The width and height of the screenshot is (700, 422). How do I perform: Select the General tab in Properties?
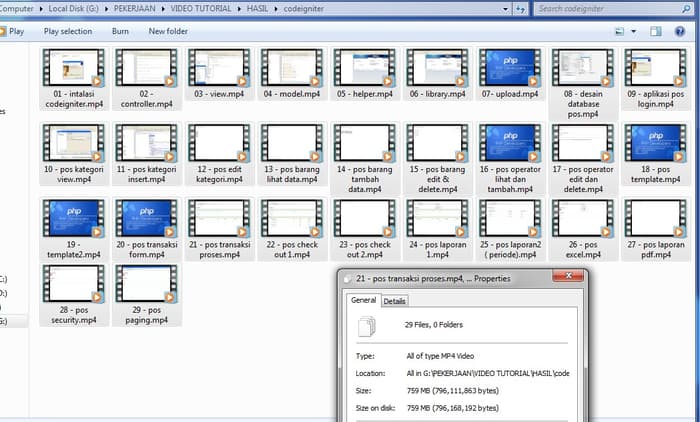(x=363, y=300)
